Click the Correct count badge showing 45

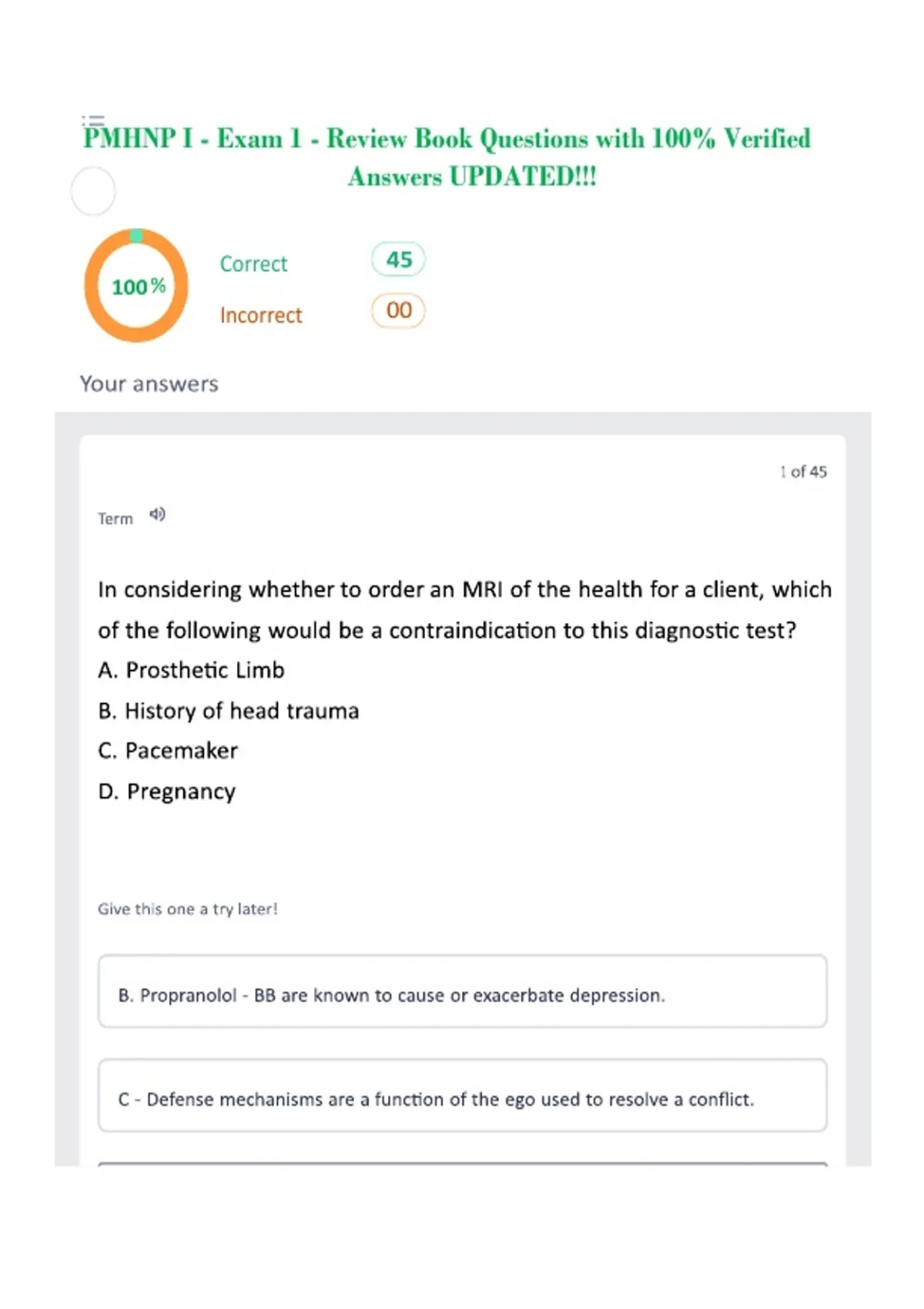click(x=398, y=259)
